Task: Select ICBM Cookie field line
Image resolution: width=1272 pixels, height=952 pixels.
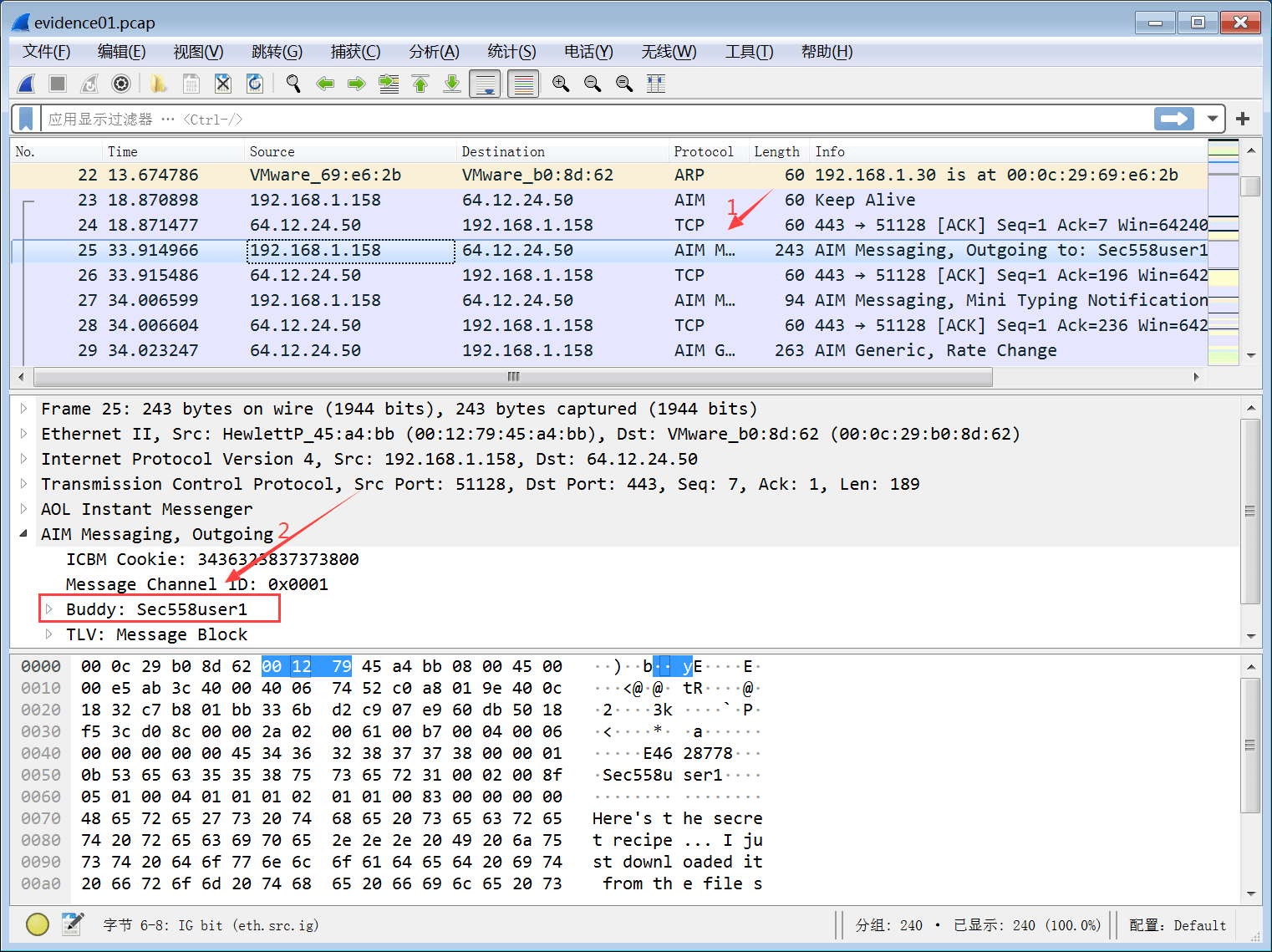Action: point(212,559)
